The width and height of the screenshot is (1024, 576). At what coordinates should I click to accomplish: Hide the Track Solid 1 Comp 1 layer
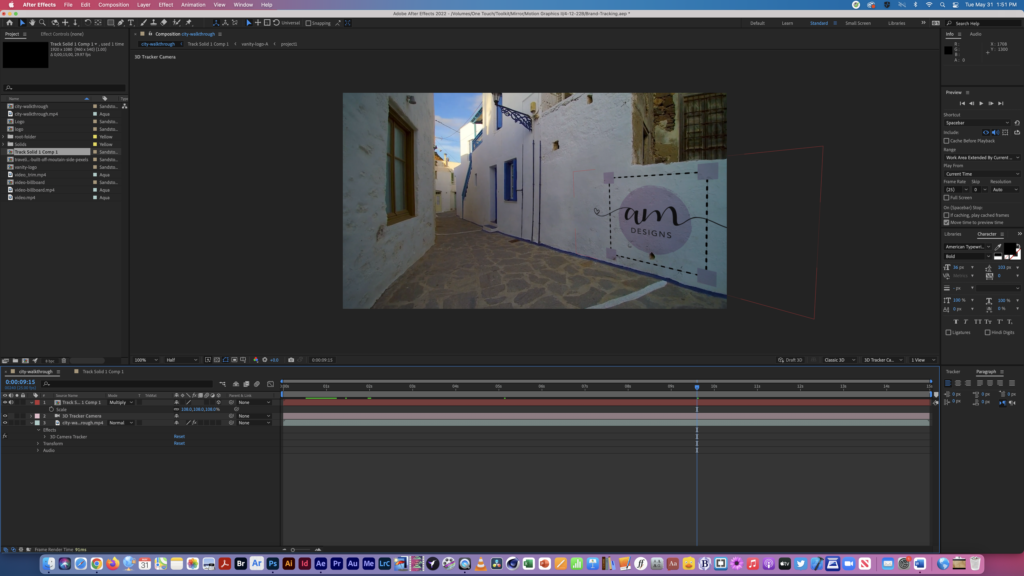click(5, 402)
